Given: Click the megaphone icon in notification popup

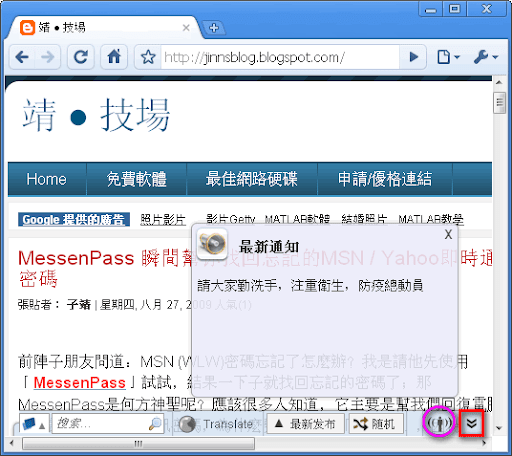Looking at the screenshot, I should (x=212, y=244).
